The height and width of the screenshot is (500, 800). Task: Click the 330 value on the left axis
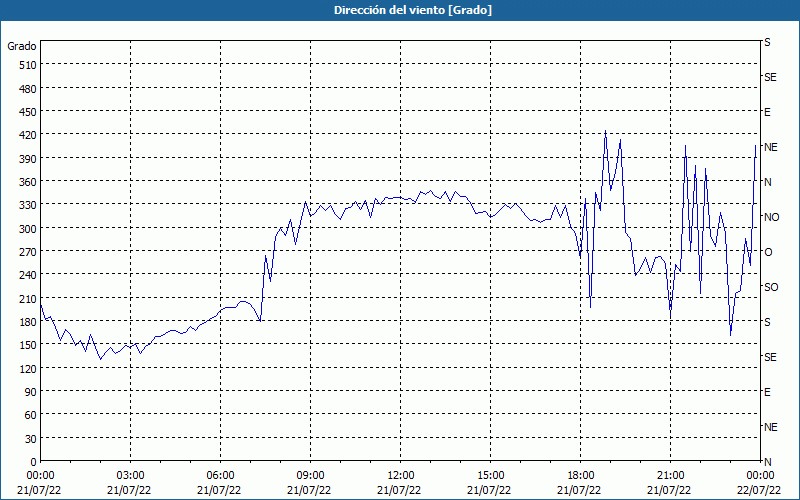tap(28, 205)
